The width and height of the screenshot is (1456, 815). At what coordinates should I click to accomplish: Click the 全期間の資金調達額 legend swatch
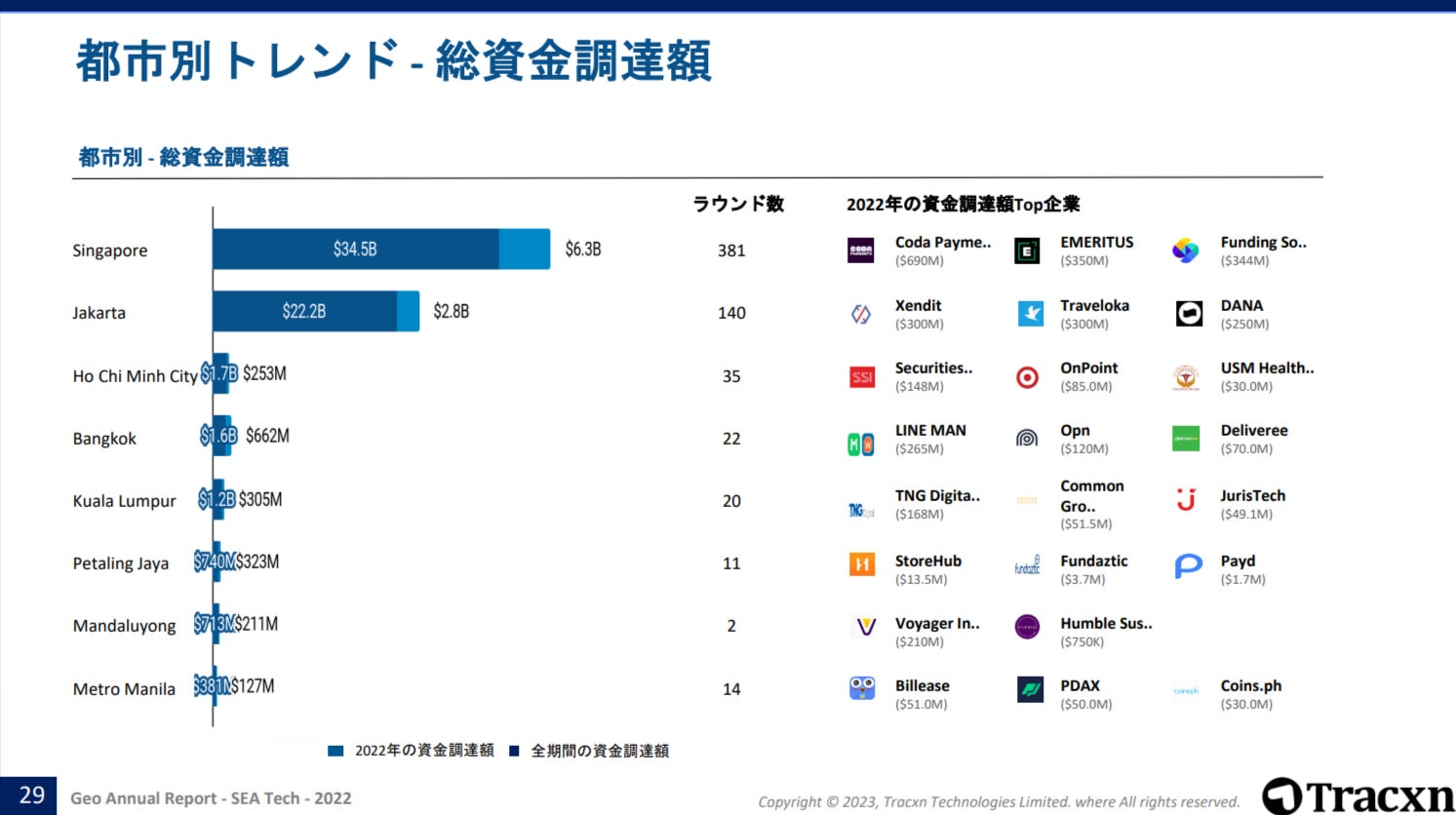pos(514,751)
